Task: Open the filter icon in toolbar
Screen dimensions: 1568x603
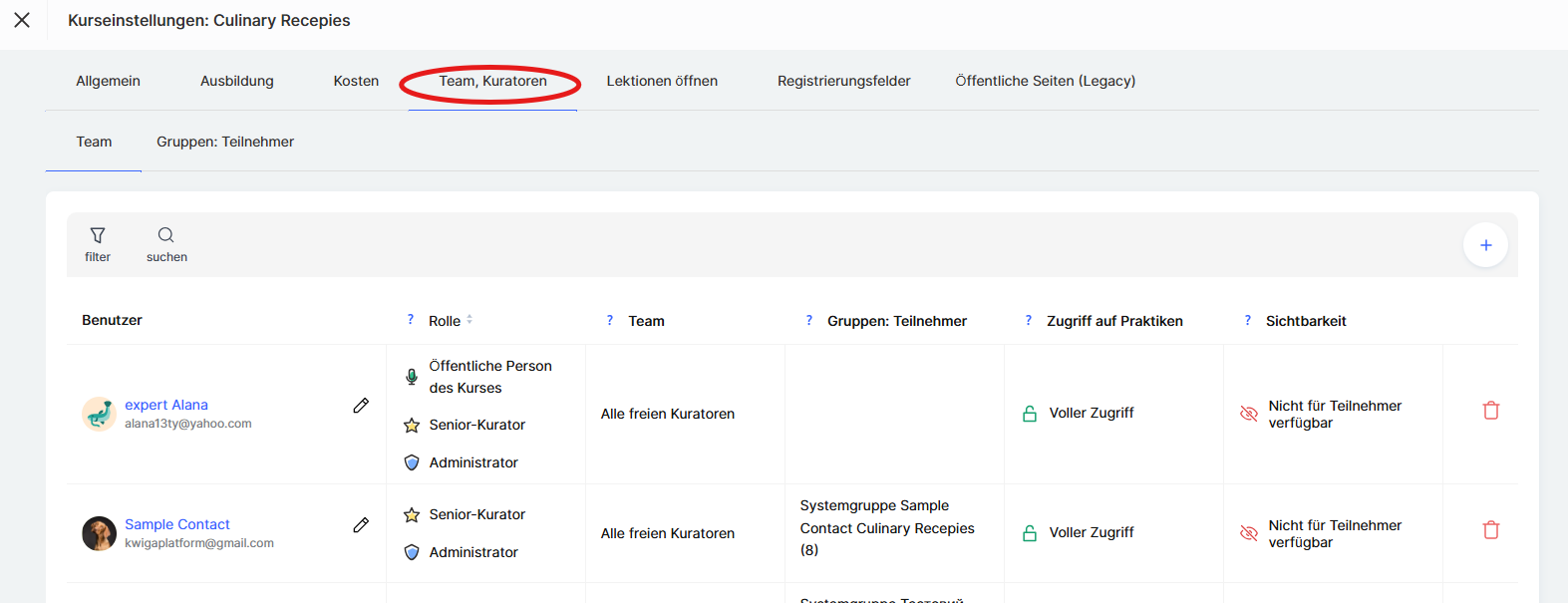Action: (x=98, y=236)
